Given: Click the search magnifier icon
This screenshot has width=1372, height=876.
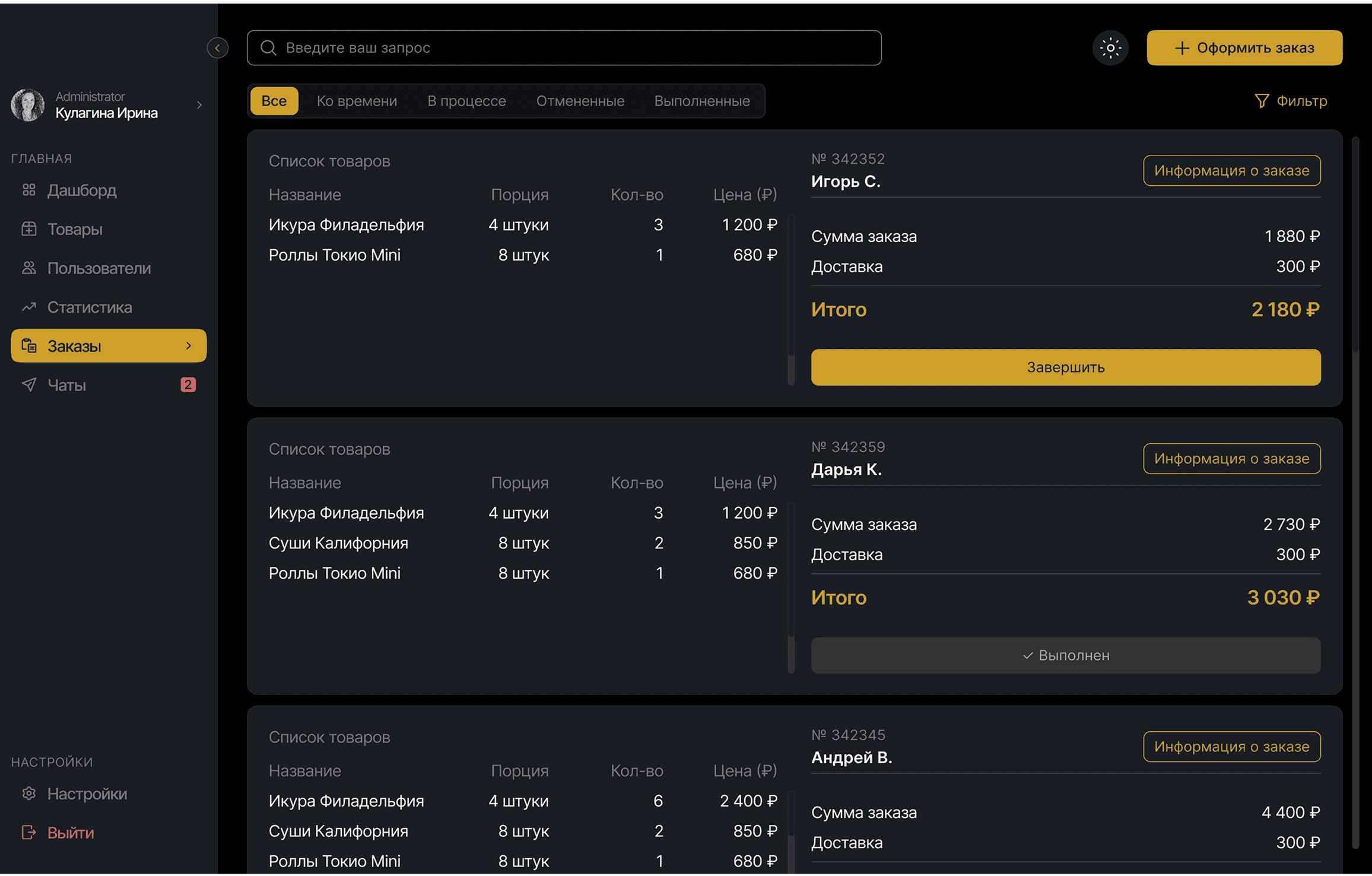Looking at the screenshot, I should tap(268, 47).
